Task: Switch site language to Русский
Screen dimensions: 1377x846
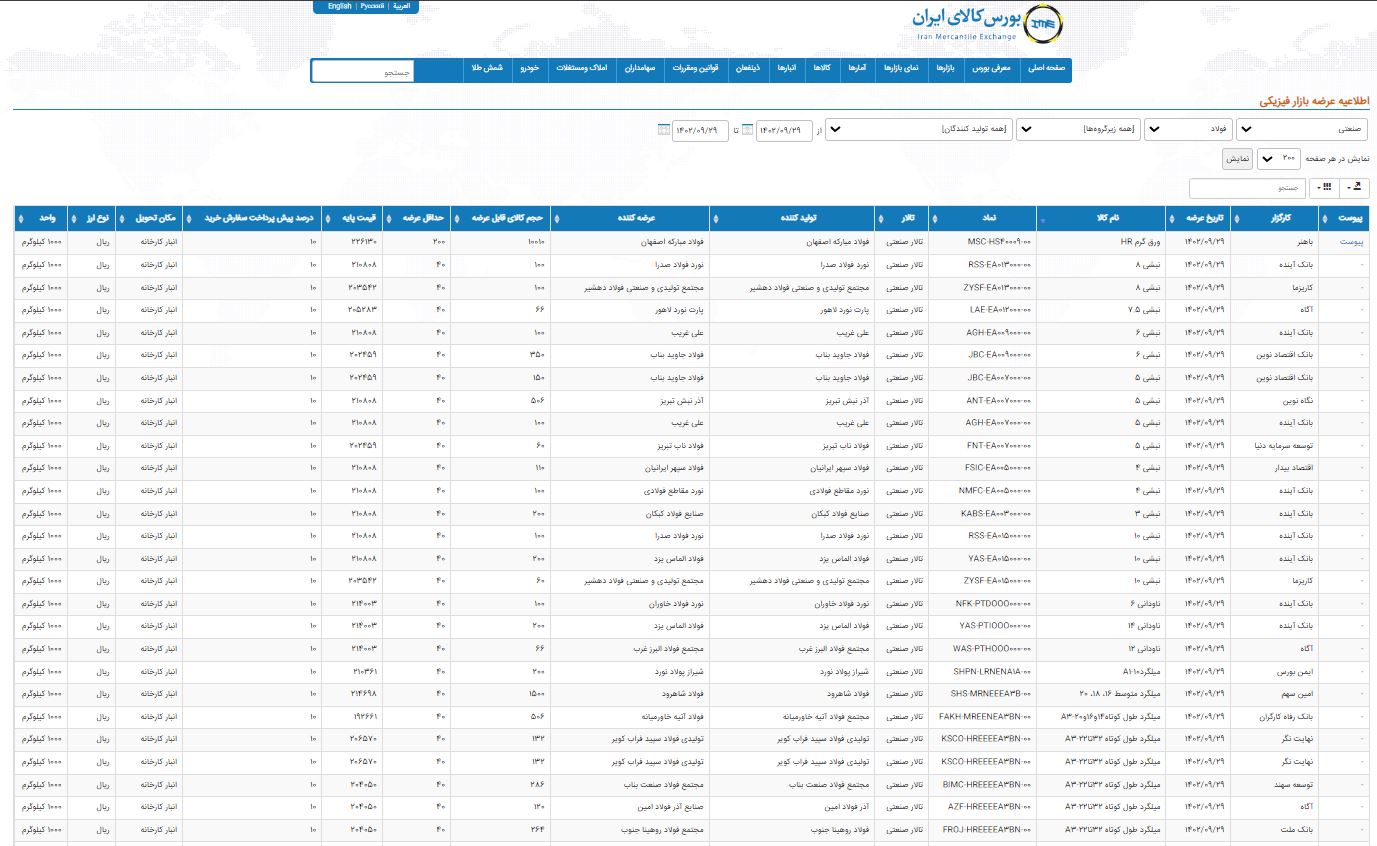Action: click(x=372, y=6)
